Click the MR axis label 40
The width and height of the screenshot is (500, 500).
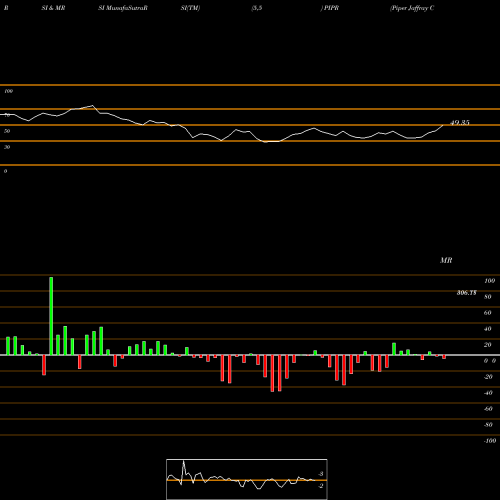(x=487, y=329)
